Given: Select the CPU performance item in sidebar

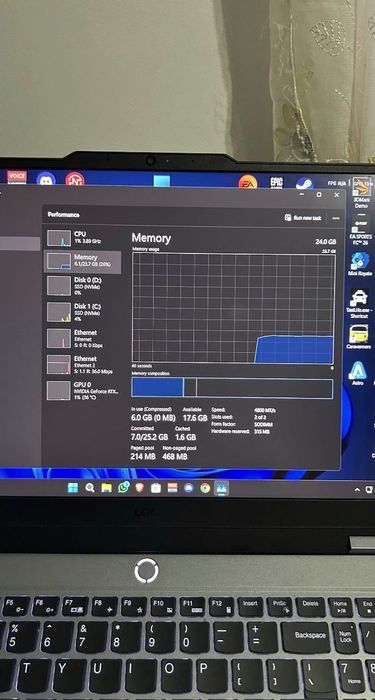Looking at the screenshot, I should tap(82, 237).
